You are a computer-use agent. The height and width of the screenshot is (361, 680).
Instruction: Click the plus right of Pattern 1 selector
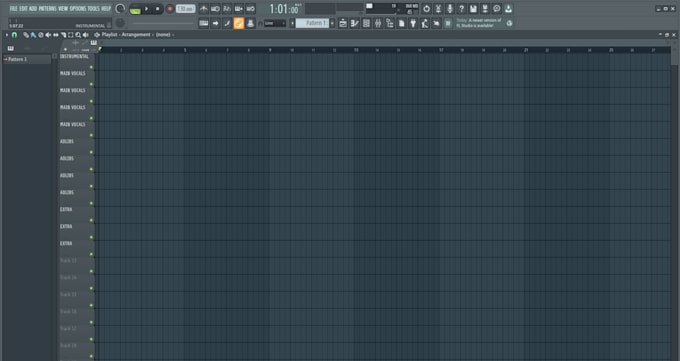click(x=333, y=23)
